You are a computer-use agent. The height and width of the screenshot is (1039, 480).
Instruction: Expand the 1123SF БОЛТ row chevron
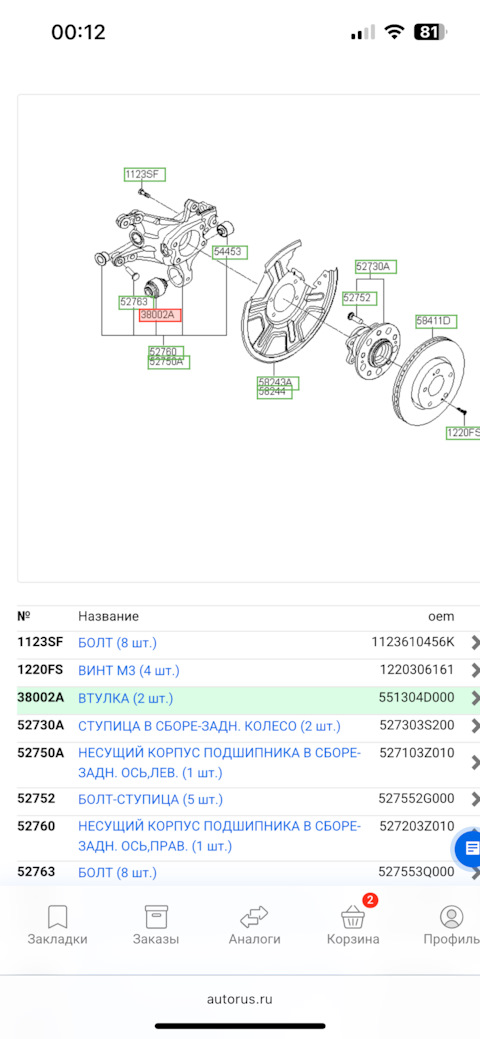pos(475,643)
